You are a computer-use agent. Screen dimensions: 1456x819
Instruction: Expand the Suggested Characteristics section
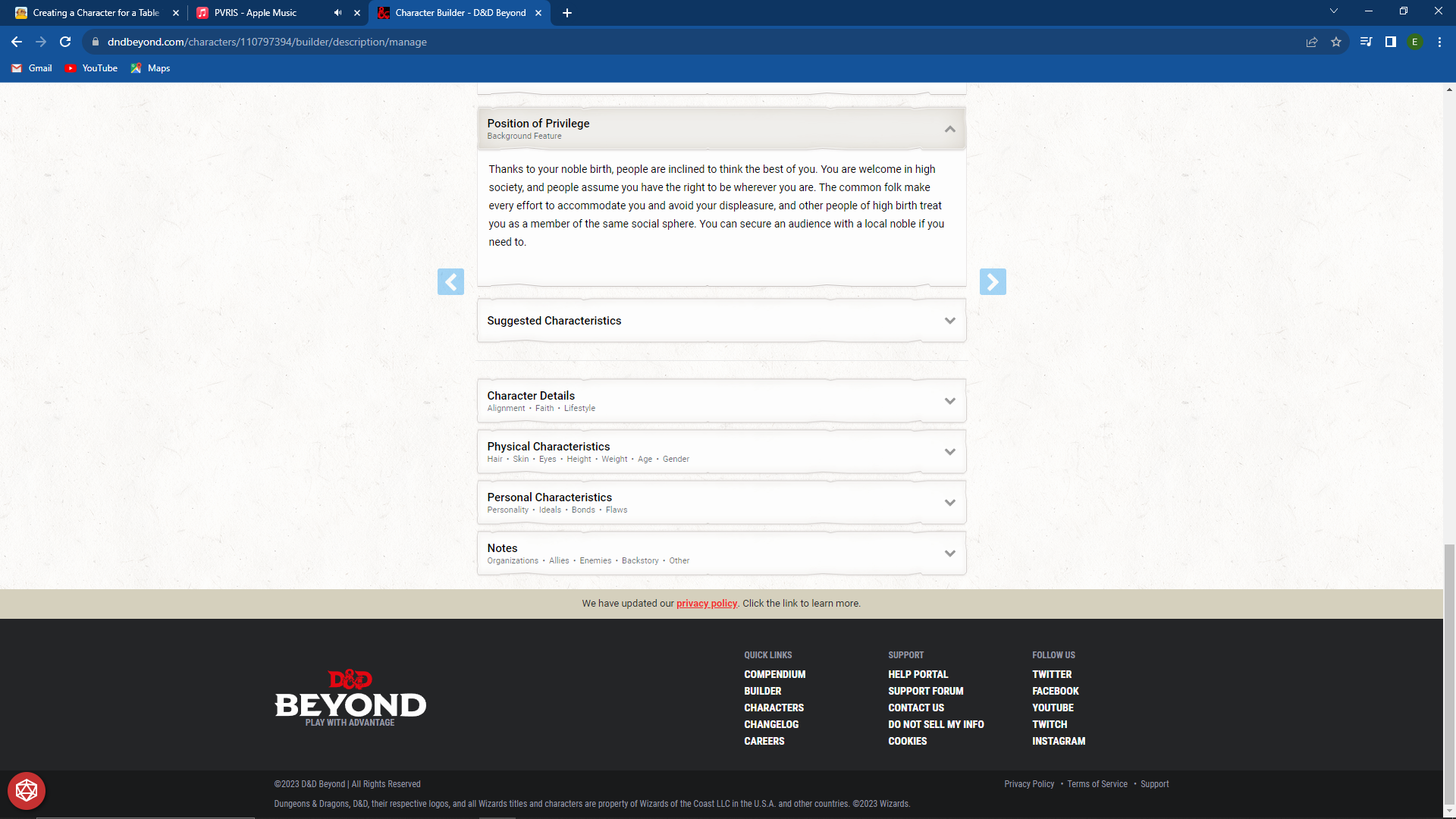[950, 320]
